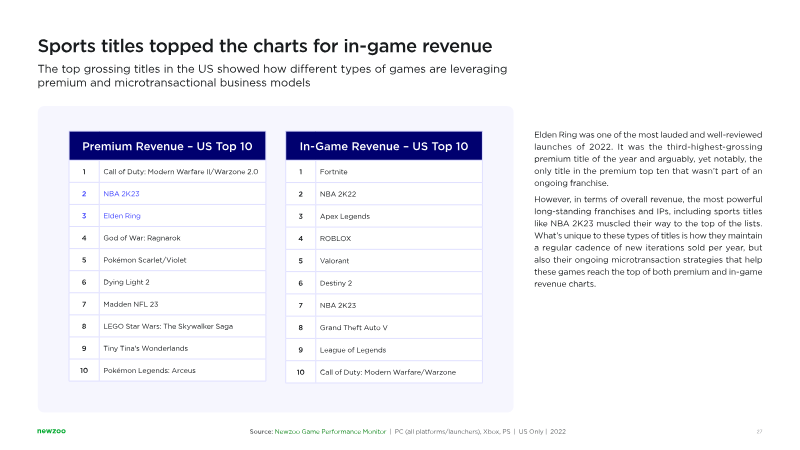Click the Apex Legends row
800x450 pixels.
345,216
